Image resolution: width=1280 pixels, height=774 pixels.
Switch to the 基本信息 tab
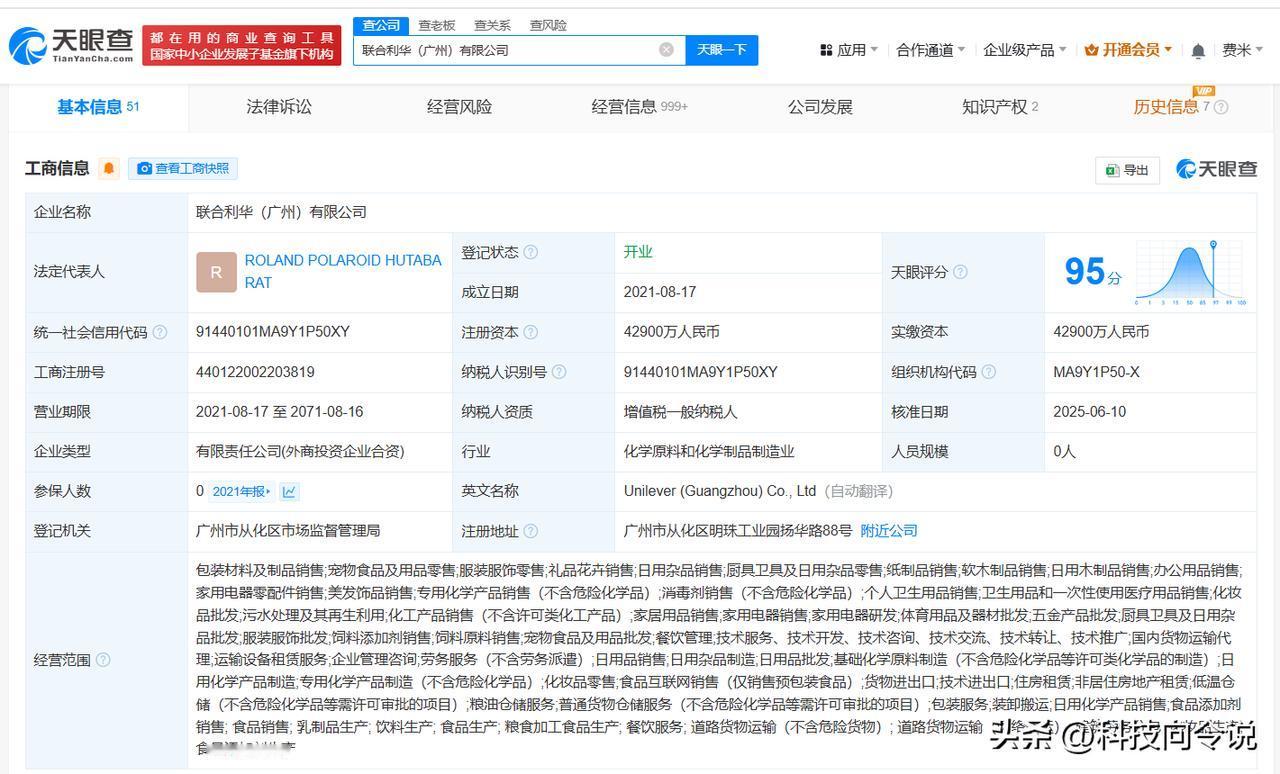click(98, 107)
